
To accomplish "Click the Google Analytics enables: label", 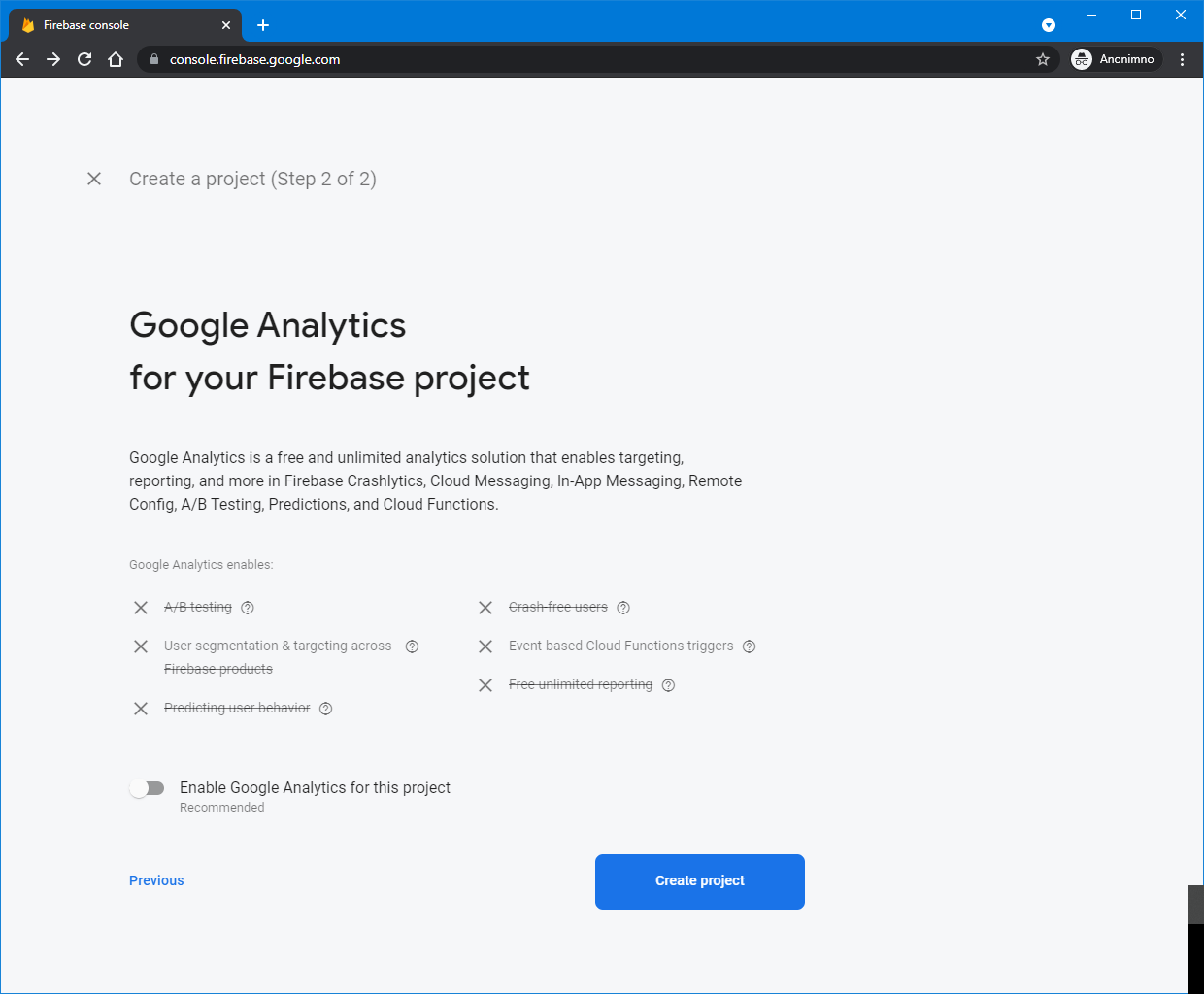I will click(201, 565).
